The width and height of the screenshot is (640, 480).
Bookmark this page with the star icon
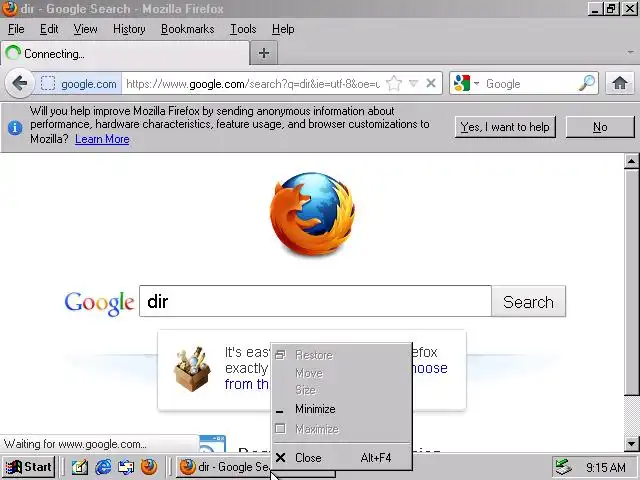coord(394,84)
